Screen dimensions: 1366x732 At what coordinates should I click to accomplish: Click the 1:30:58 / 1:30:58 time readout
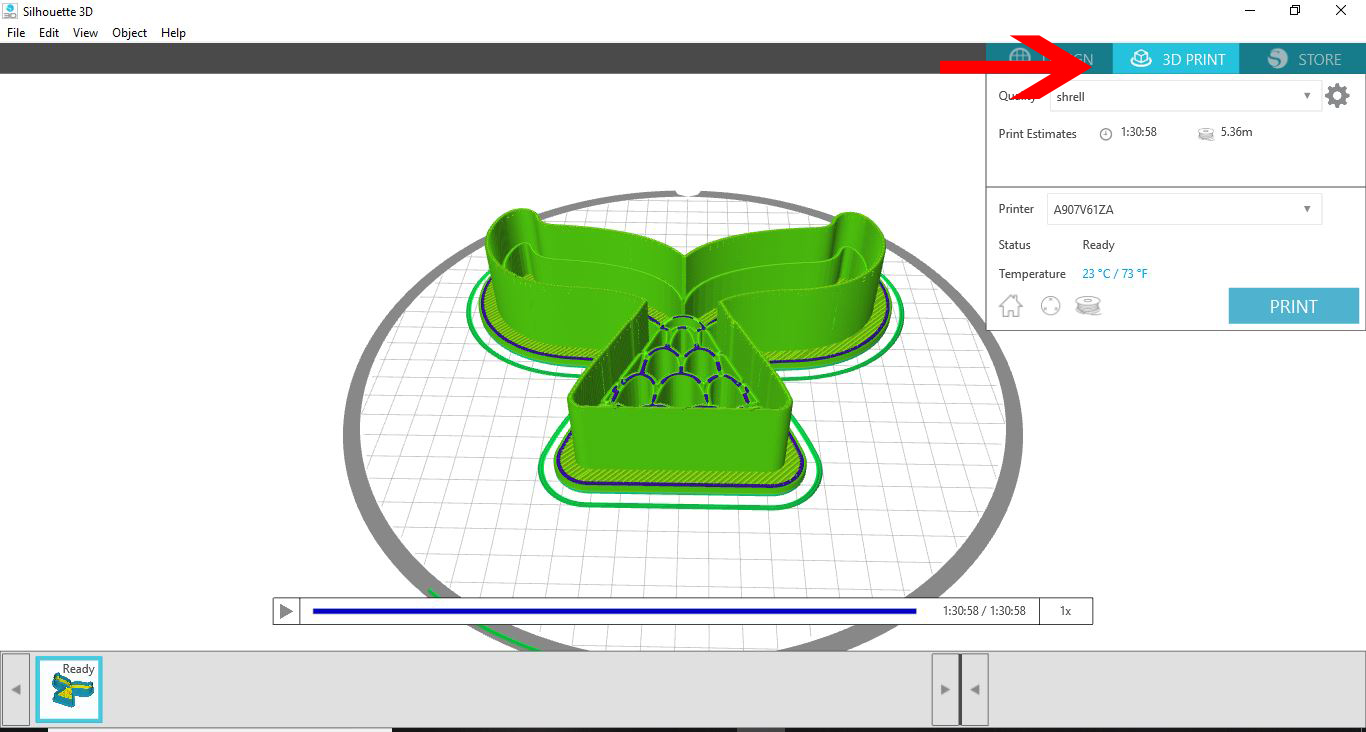click(x=984, y=611)
